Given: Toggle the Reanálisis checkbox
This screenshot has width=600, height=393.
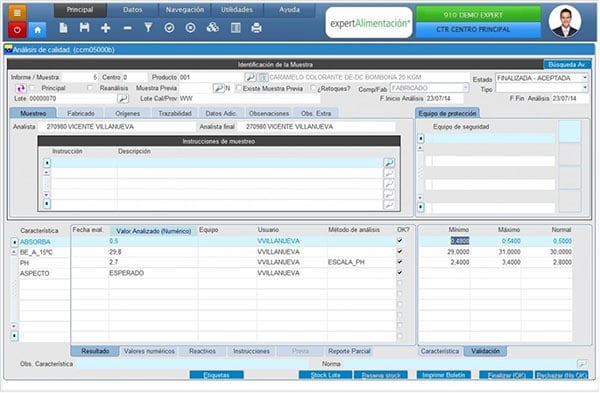Looking at the screenshot, I should [90, 88].
